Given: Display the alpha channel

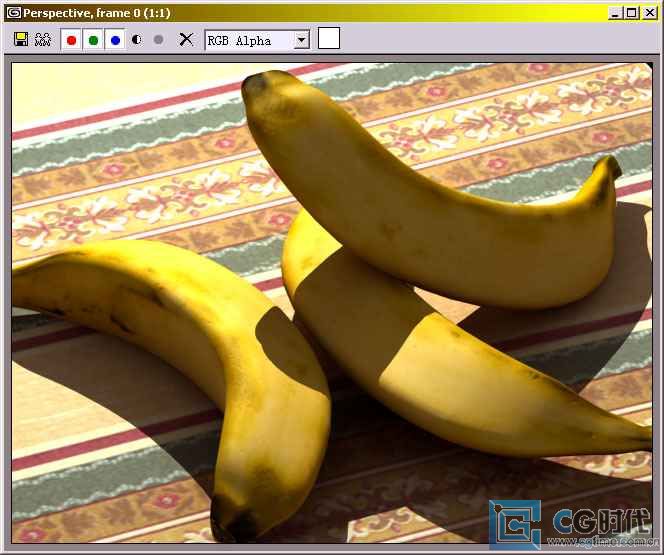Looking at the screenshot, I should 136,40.
